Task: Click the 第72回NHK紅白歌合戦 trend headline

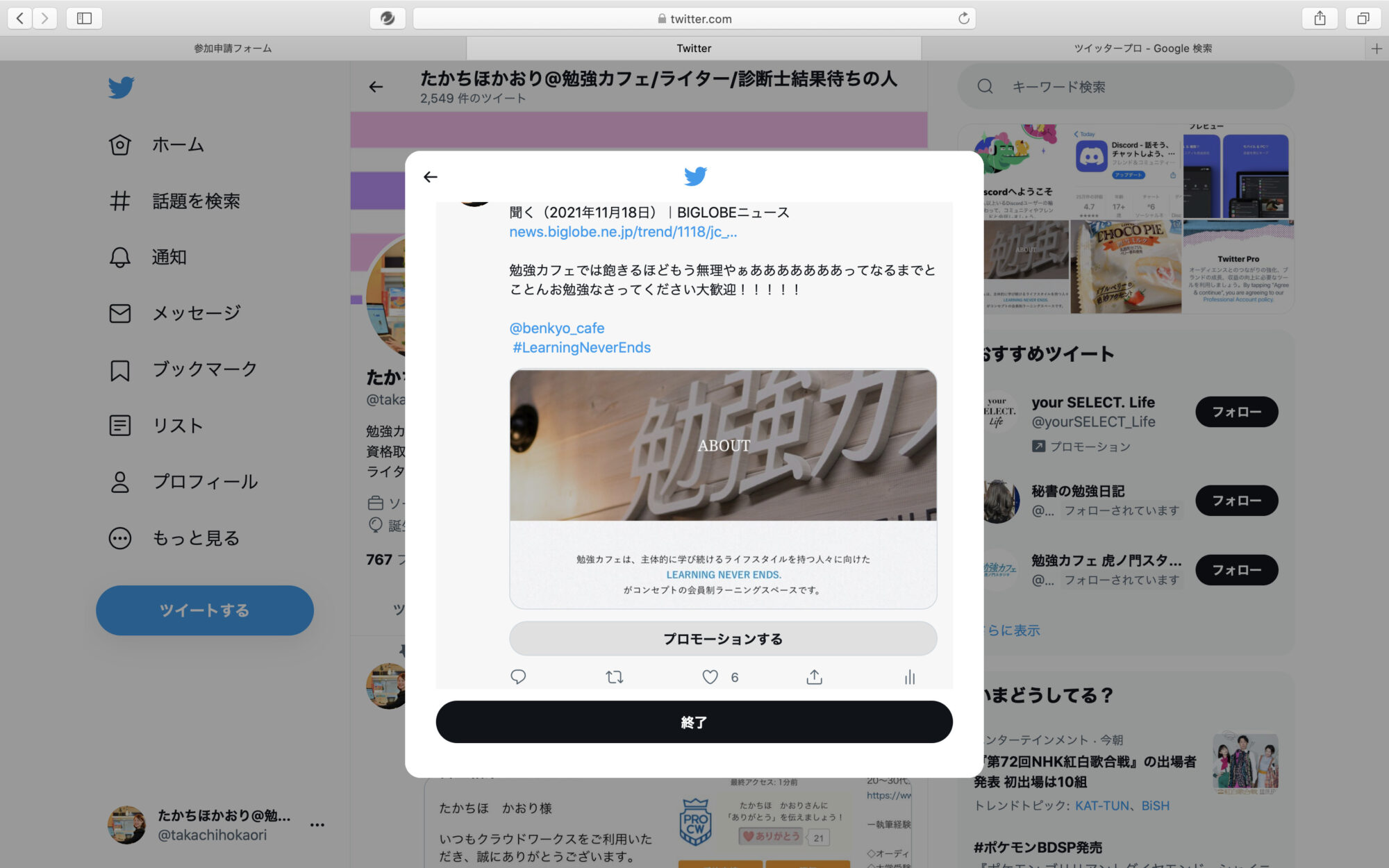Action: coord(1085,771)
